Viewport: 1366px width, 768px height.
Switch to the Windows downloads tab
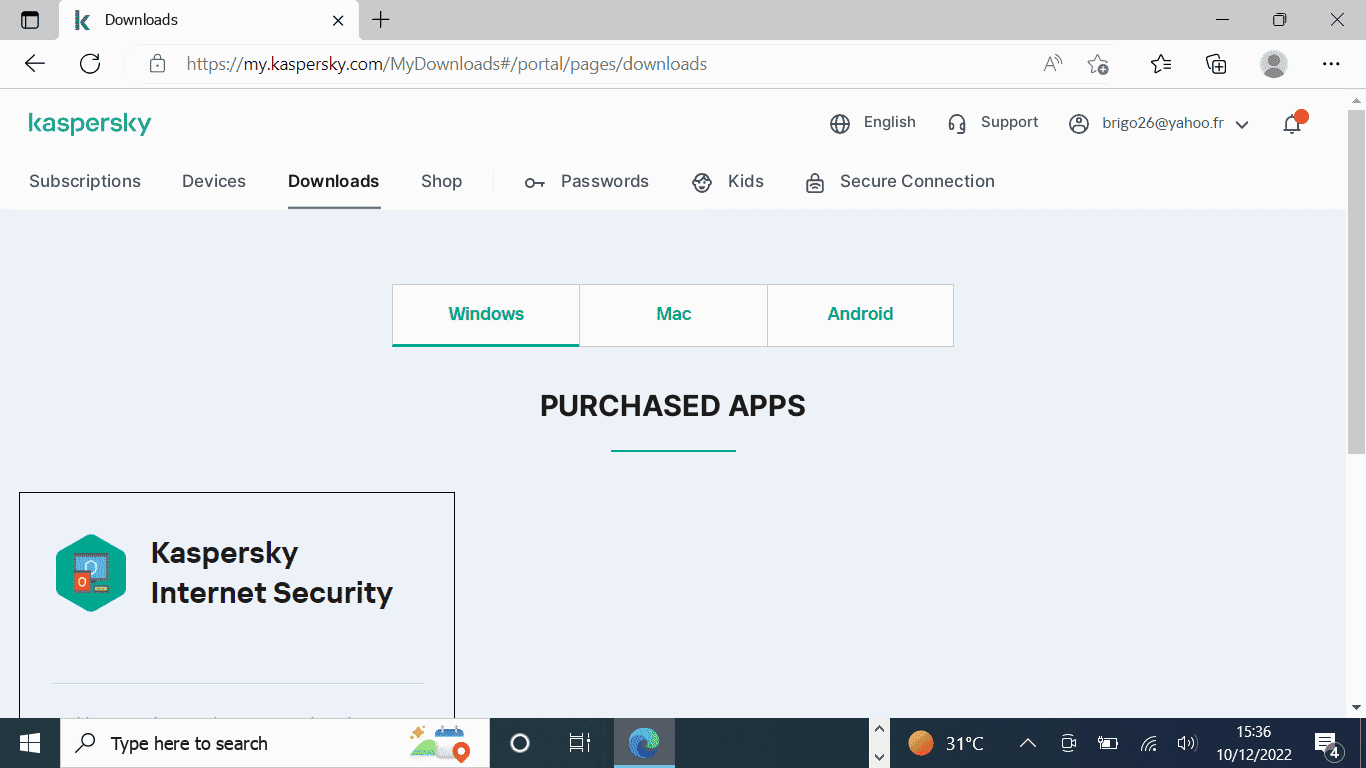486,315
